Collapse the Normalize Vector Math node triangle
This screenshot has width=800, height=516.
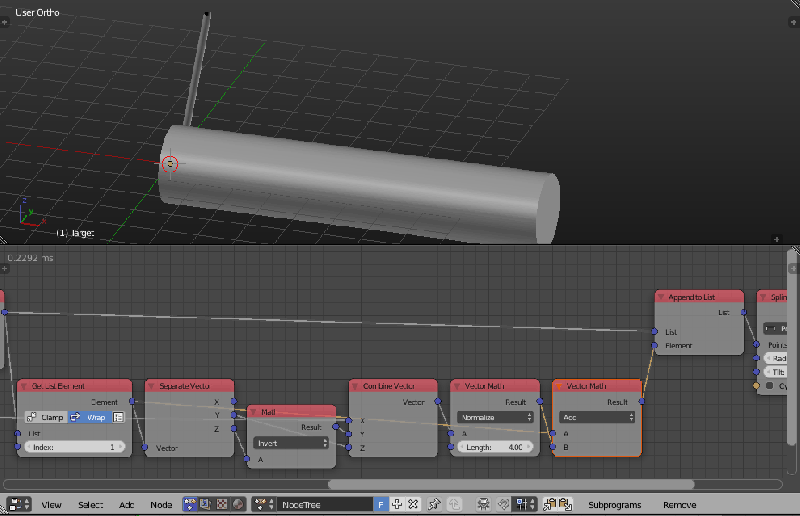pos(457,386)
